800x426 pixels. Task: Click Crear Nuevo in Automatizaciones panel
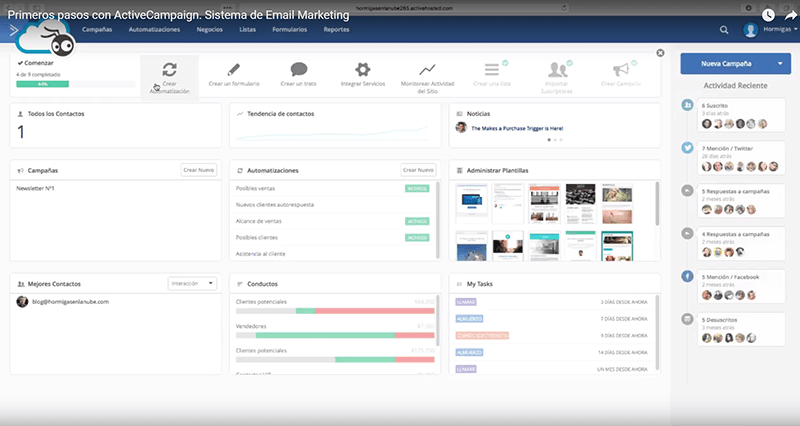click(x=418, y=170)
